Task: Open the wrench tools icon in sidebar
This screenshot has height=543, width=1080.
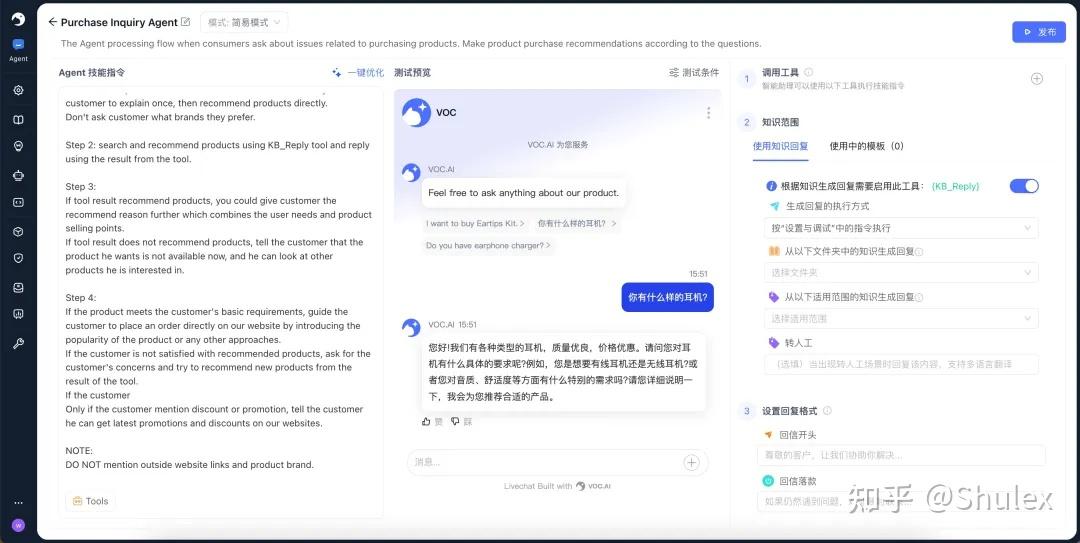Action: (19, 343)
